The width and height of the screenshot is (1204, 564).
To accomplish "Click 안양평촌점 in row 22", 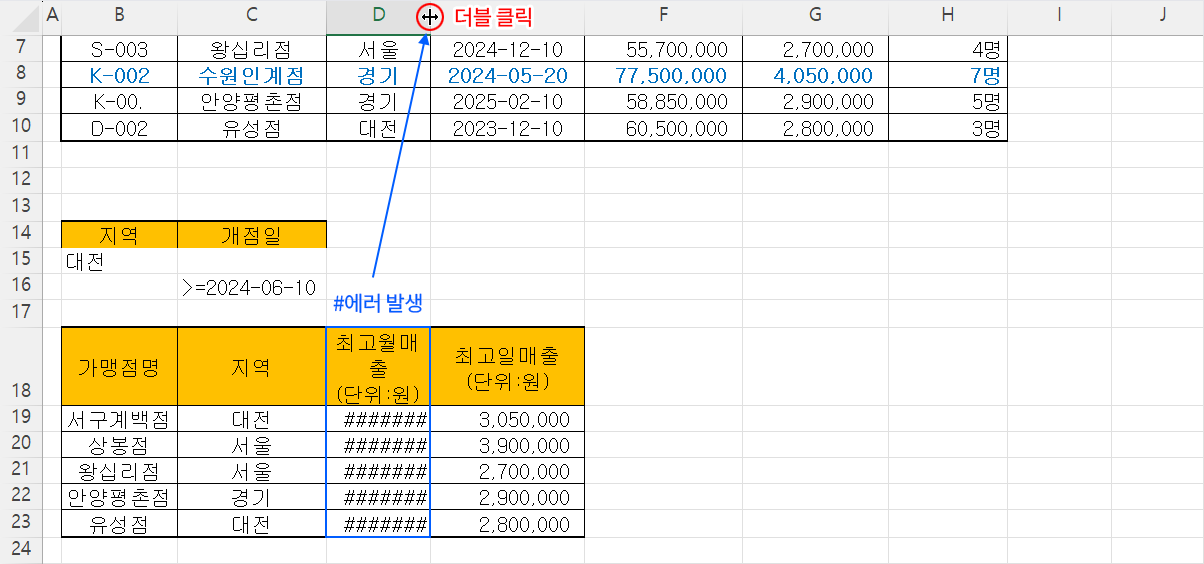I will [x=120, y=497].
